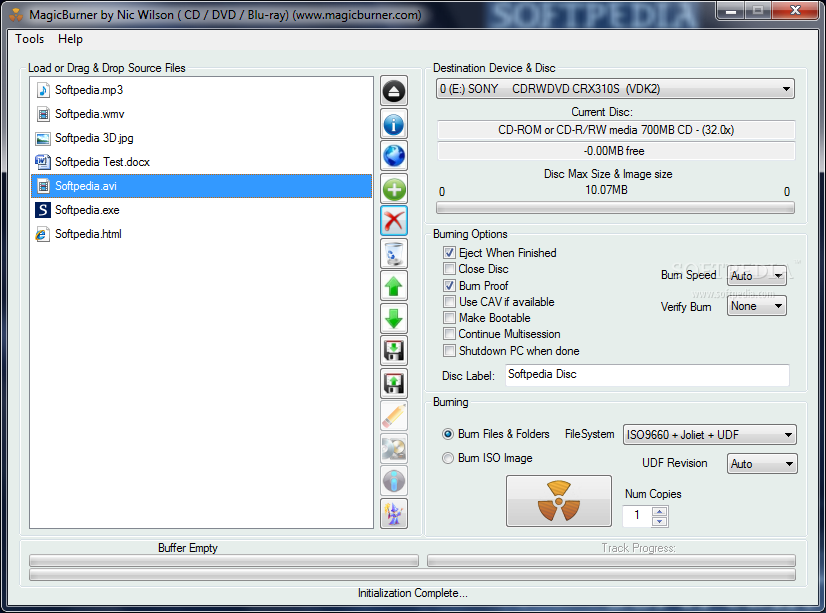Check the Make Bootable option
The width and height of the screenshot is (826, 613).
coord(449,318)
